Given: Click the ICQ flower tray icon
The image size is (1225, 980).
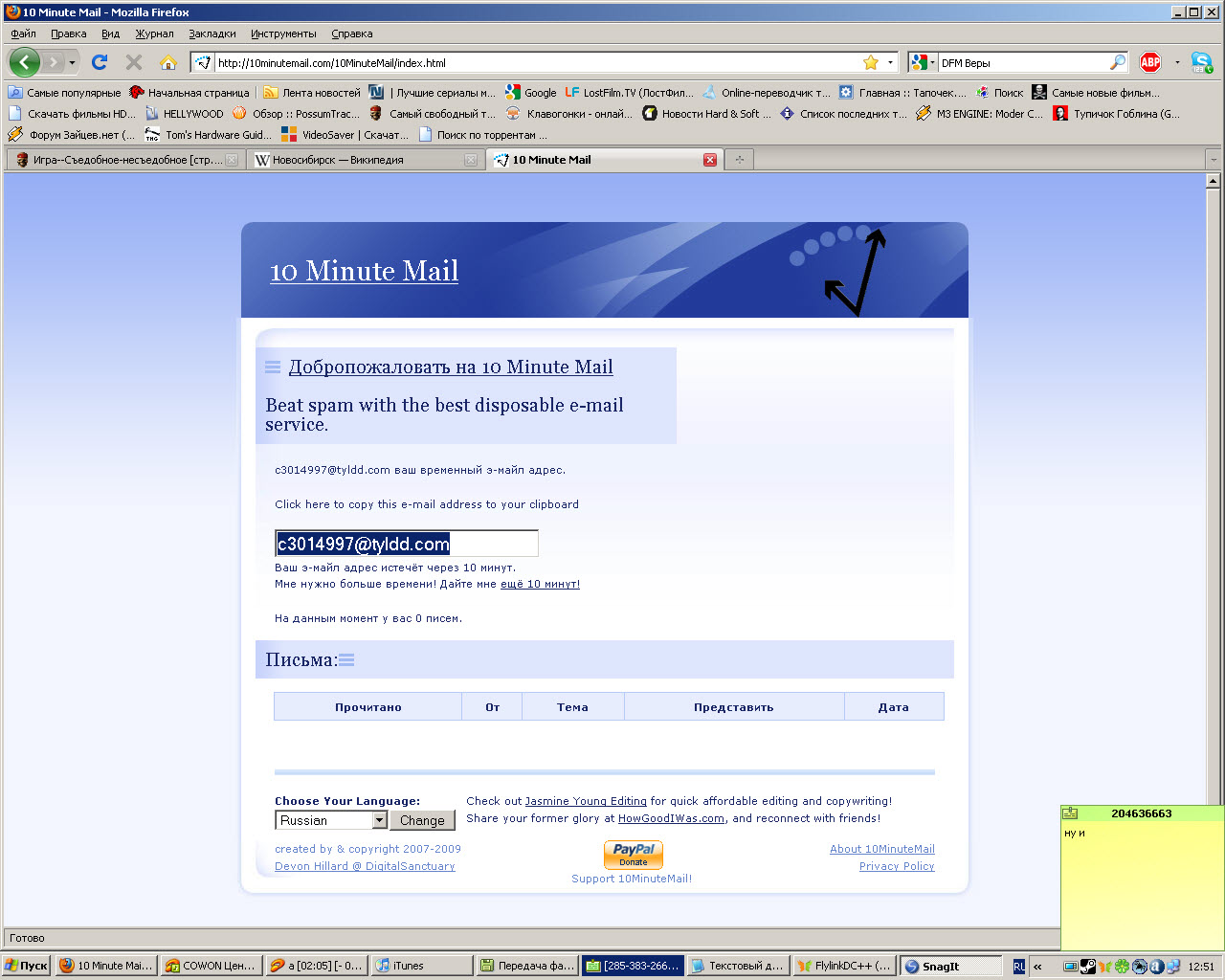Looking at the screenshot, I should click(1123, 967).
